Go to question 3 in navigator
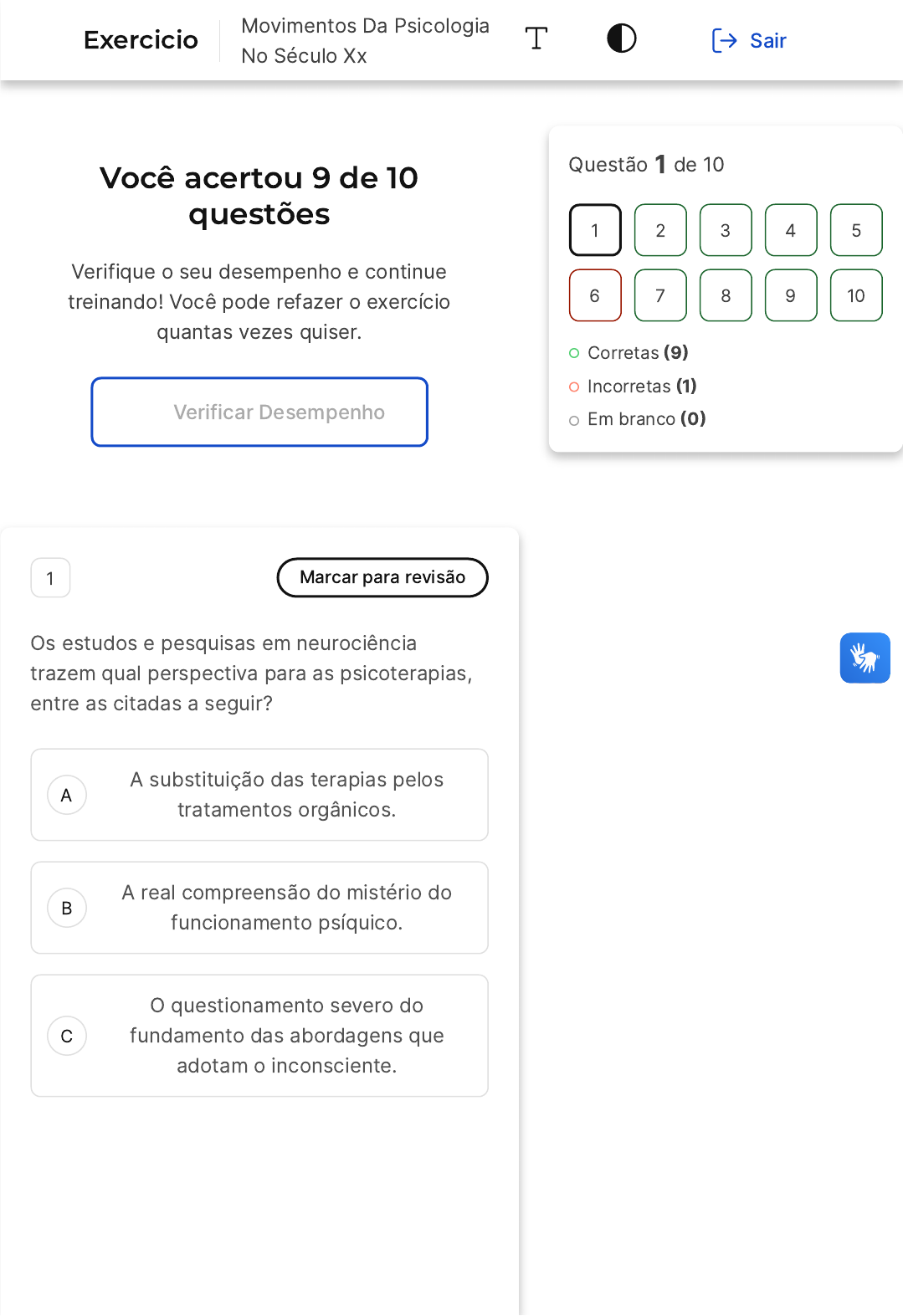The image size is (903, 1316). tap(726, 230)
